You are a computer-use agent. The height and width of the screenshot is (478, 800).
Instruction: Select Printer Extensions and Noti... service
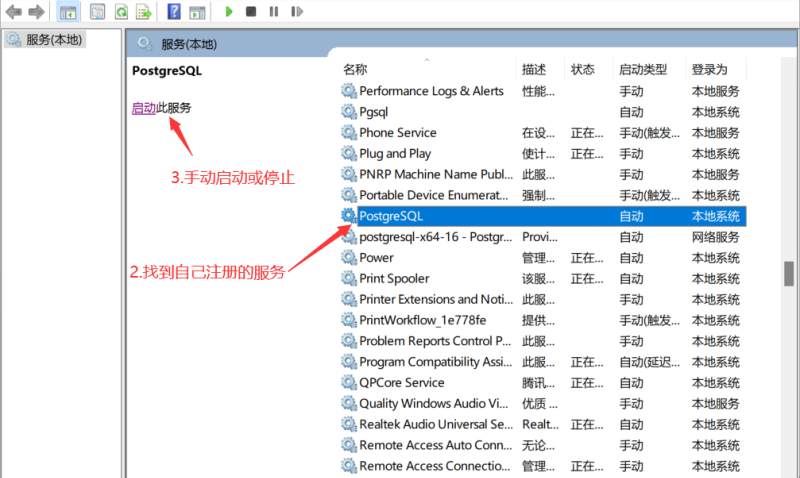pyautogui.click(x=543, y=299)
